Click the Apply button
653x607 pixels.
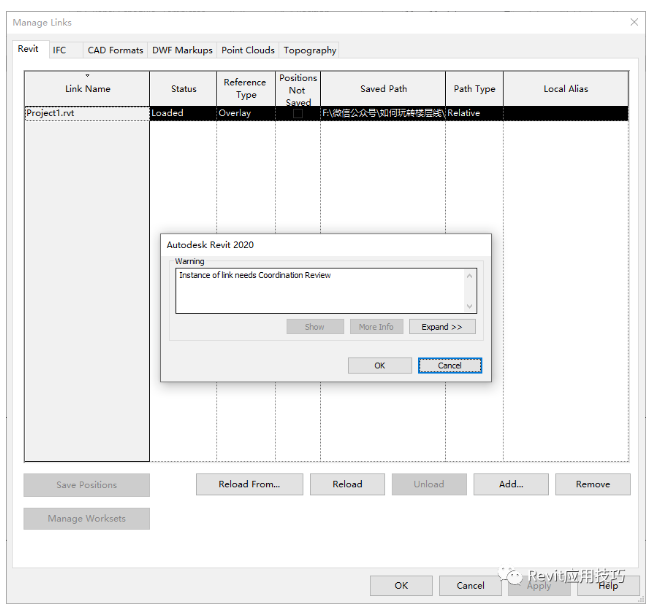click(539, 585)
